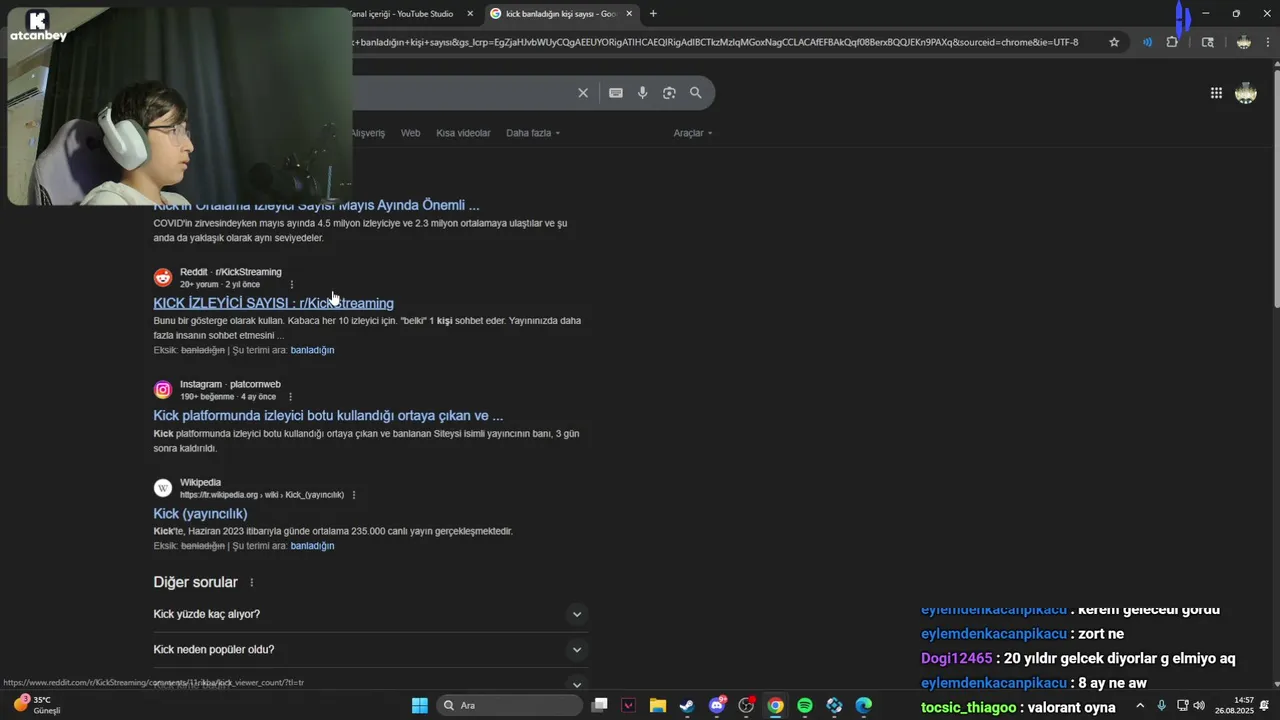The image size is (1280, 720).
Task: Expand the Araçlar tools dropdown
Action: pos(693,133)
